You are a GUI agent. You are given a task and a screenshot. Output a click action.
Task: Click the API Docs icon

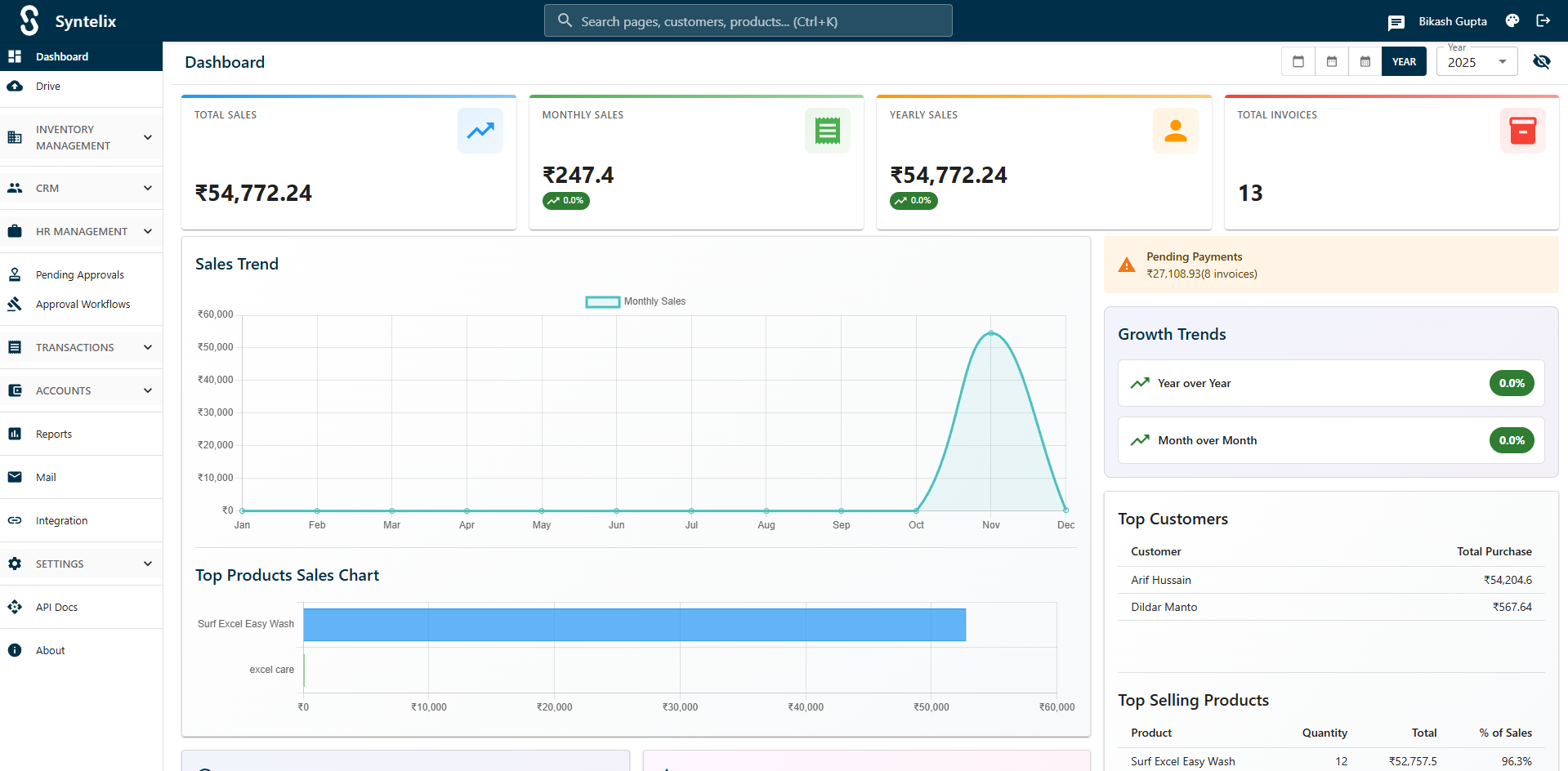15,607
